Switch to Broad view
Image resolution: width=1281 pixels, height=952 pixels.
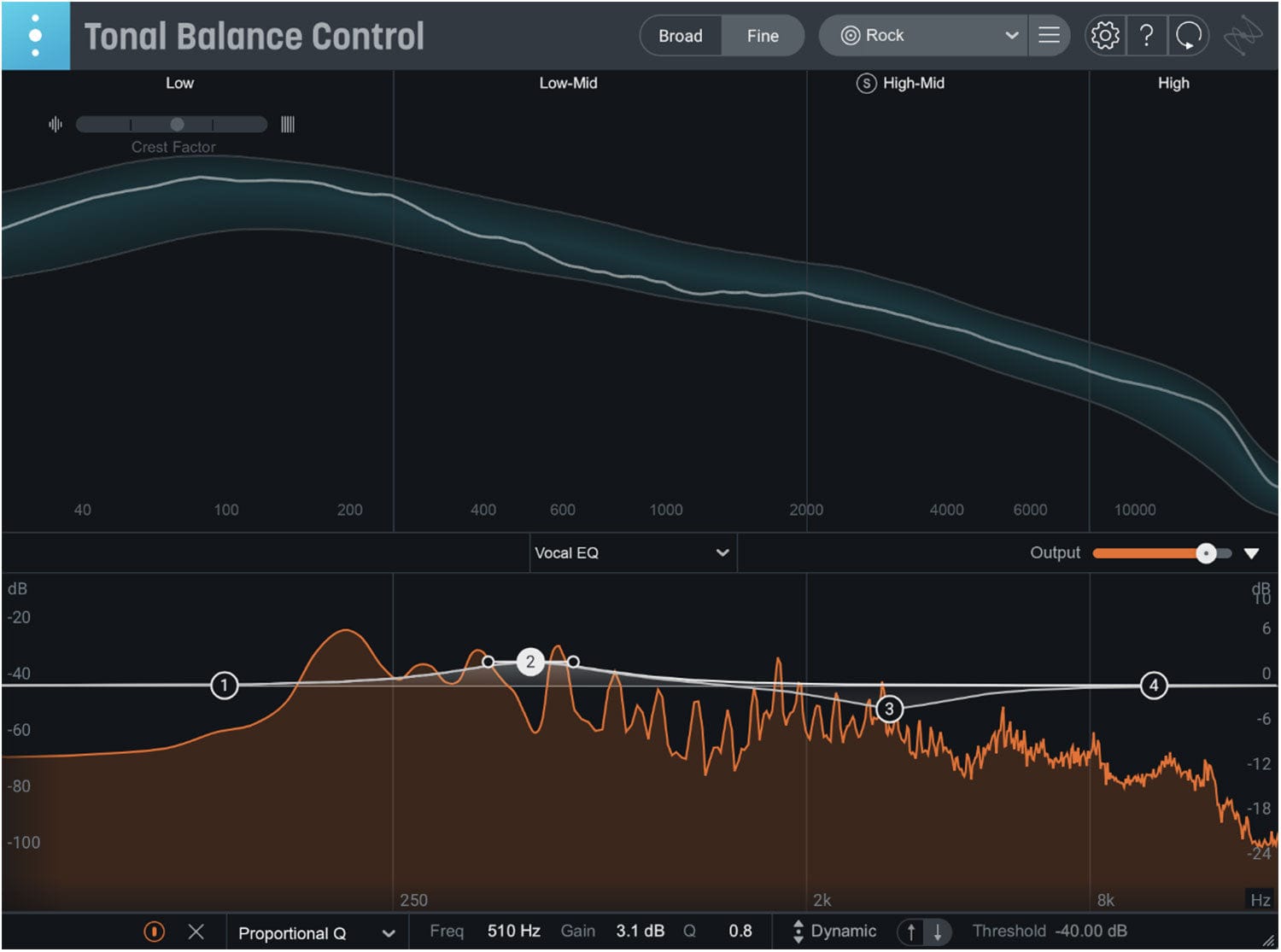pyautogui.click(x=681, y=36)
